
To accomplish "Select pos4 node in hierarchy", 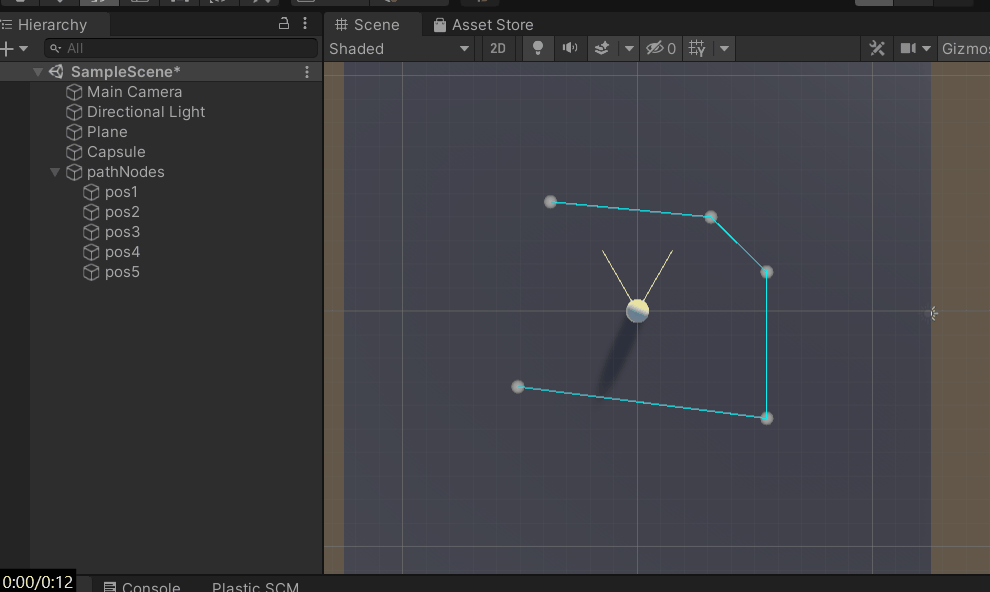I will [122, 252].
